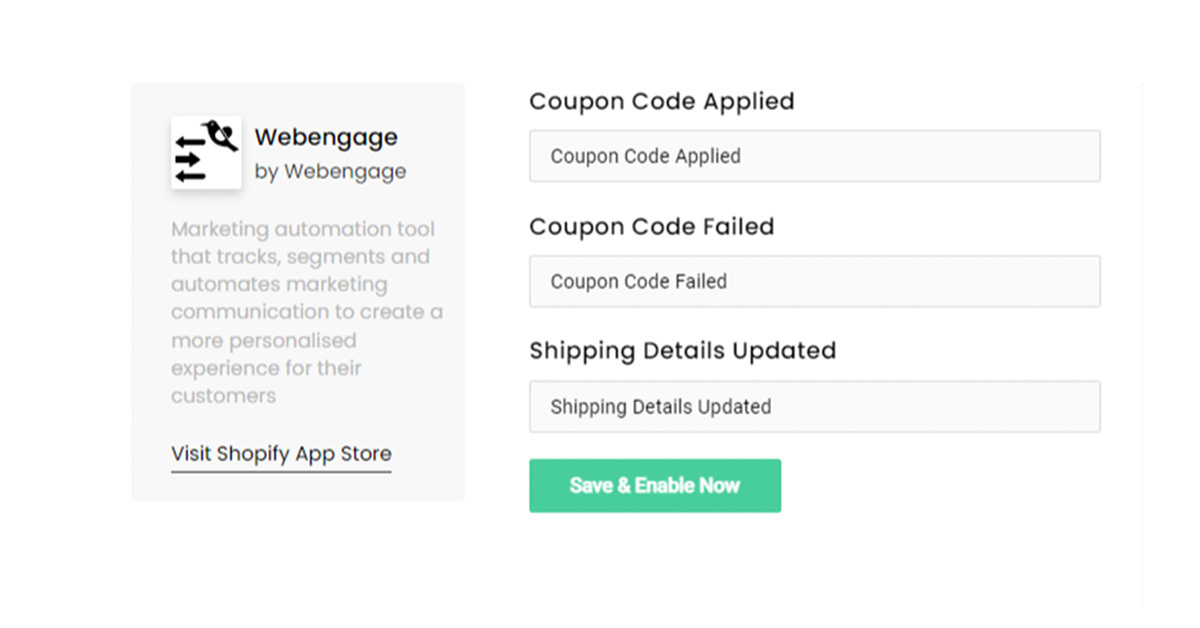Click "communication to create a" description line
The image size is (1200, 628).
click(306, 312)
